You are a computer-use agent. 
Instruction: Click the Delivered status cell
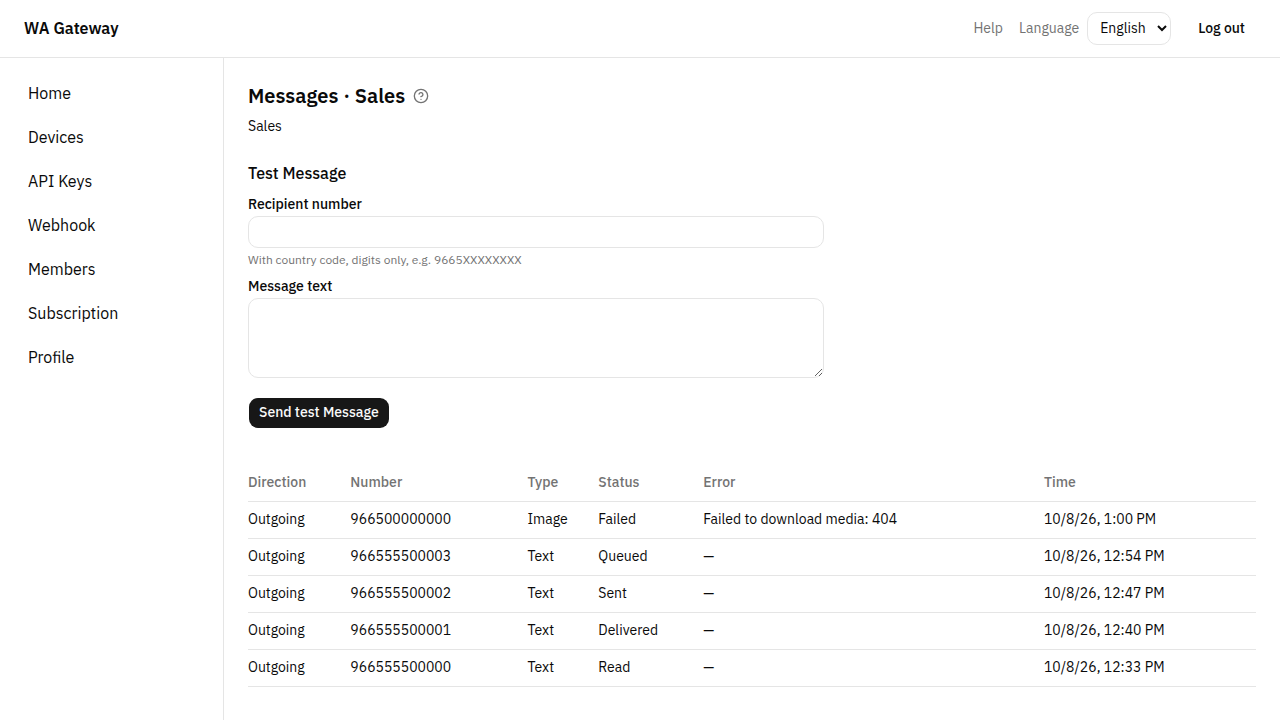[x=628, y=630]
